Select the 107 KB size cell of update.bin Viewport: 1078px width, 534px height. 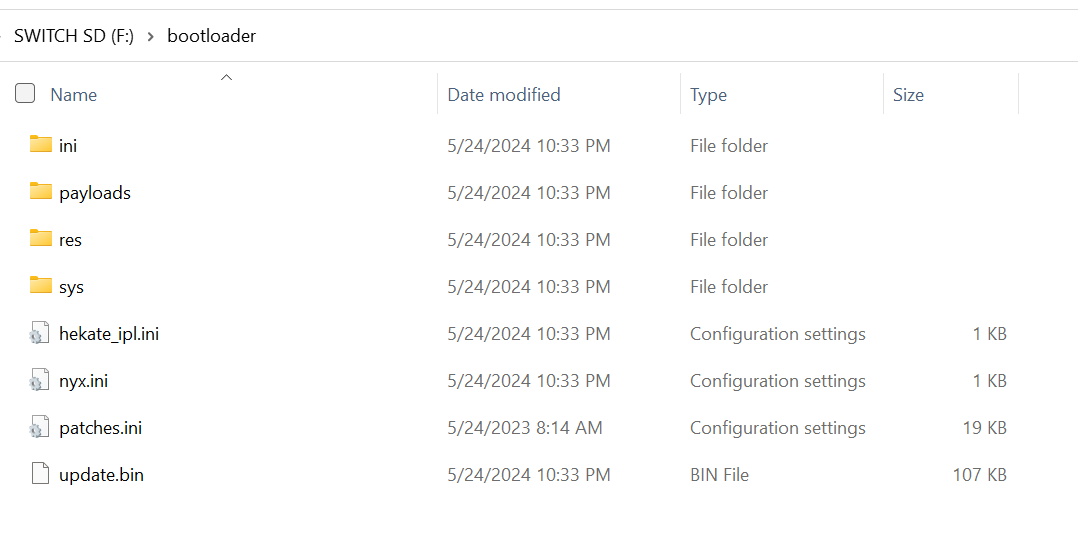(980, 474)
